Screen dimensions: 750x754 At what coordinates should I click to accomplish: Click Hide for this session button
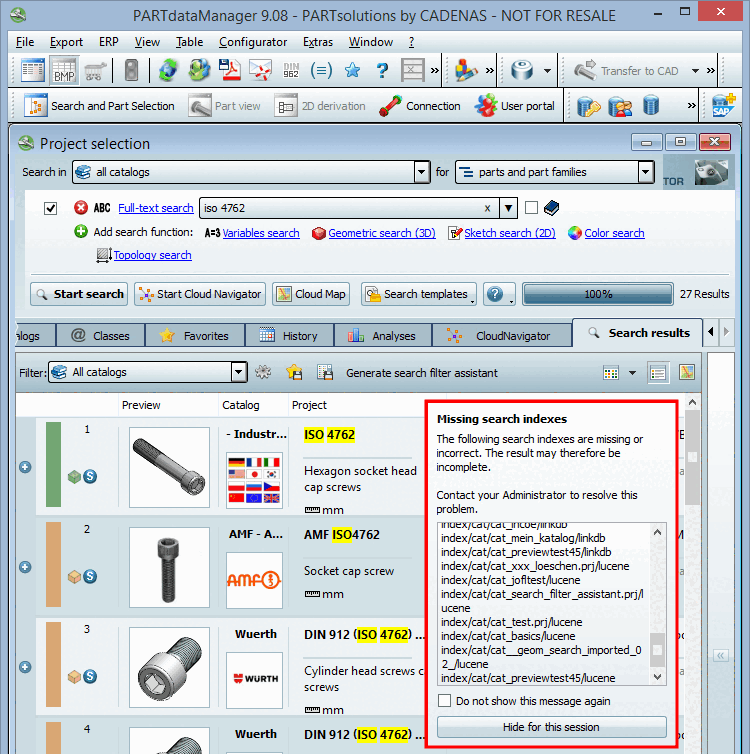[551, 727]
